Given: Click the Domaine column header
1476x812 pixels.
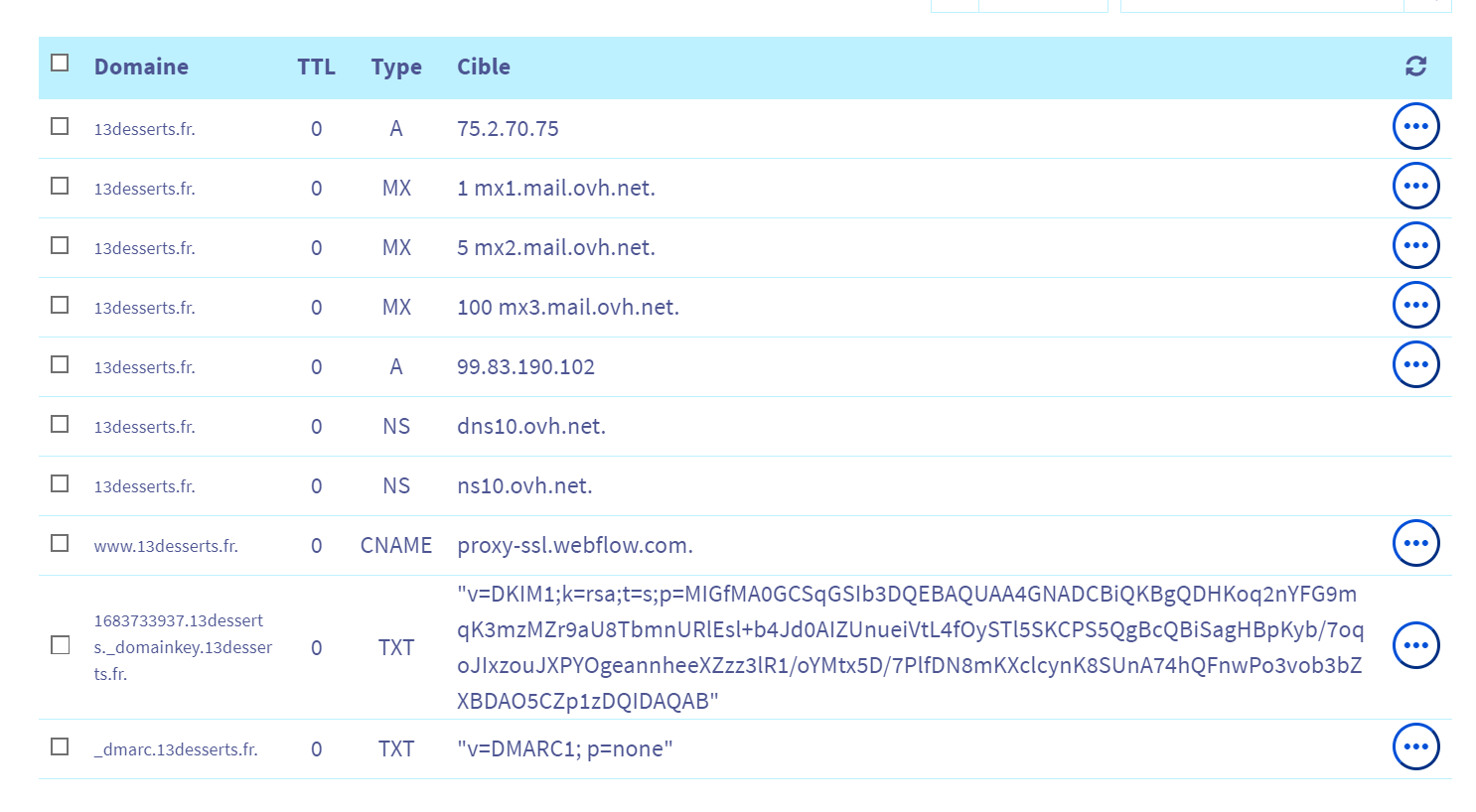Looking at the screenshot, I should tap(141, 68).
